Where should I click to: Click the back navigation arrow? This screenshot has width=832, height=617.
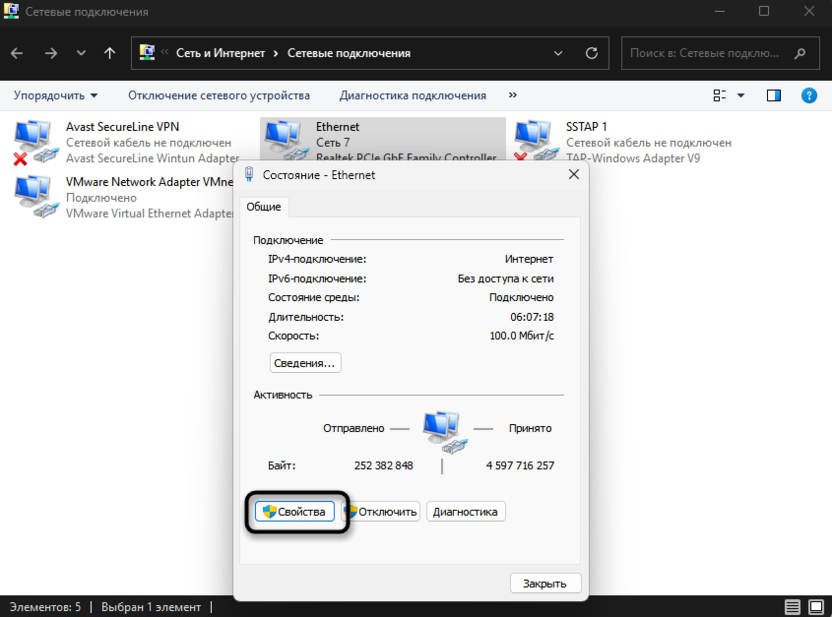(x=19, y=53)
